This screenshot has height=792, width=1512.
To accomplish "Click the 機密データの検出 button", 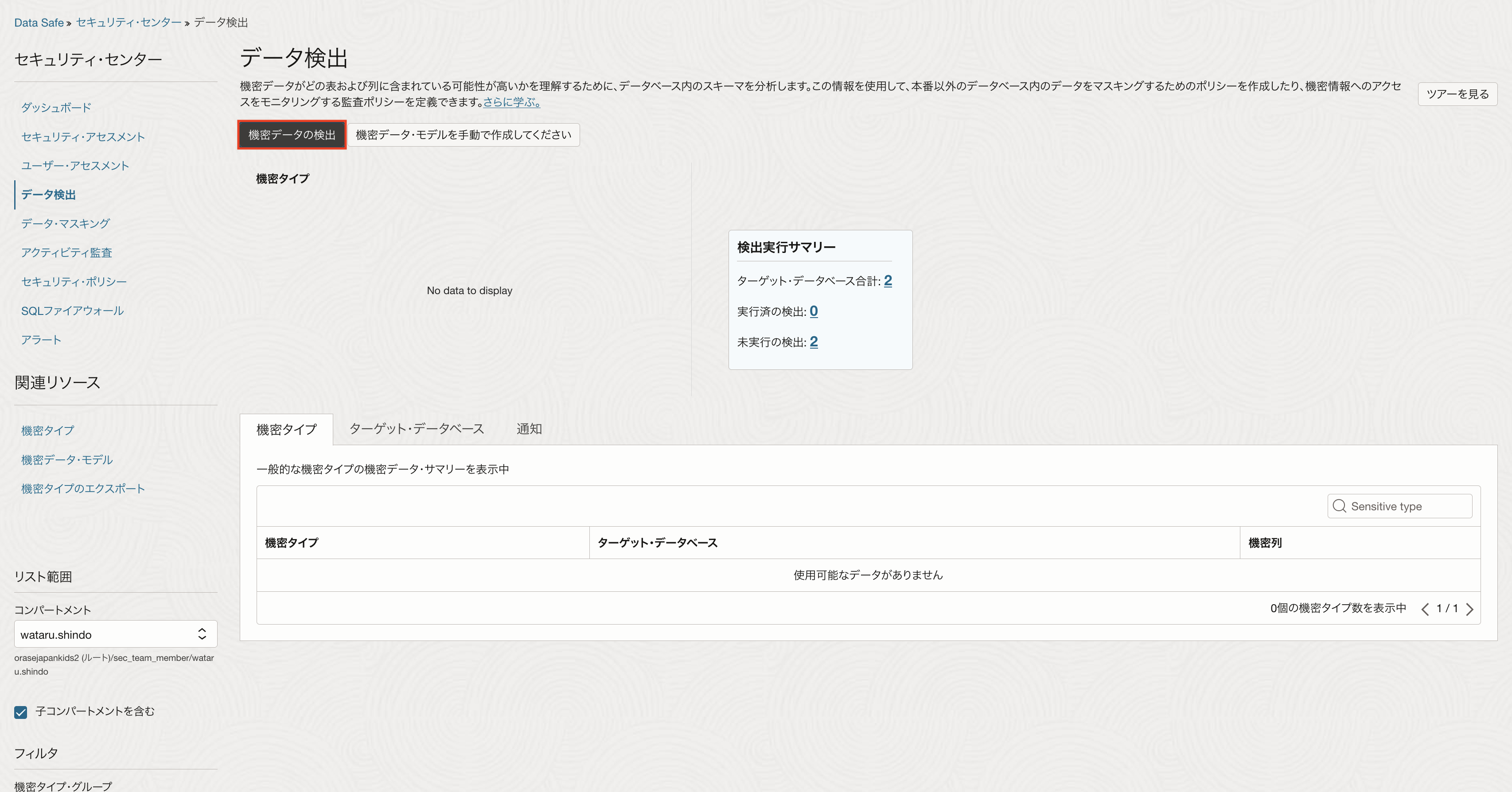I will pos(292,134).
